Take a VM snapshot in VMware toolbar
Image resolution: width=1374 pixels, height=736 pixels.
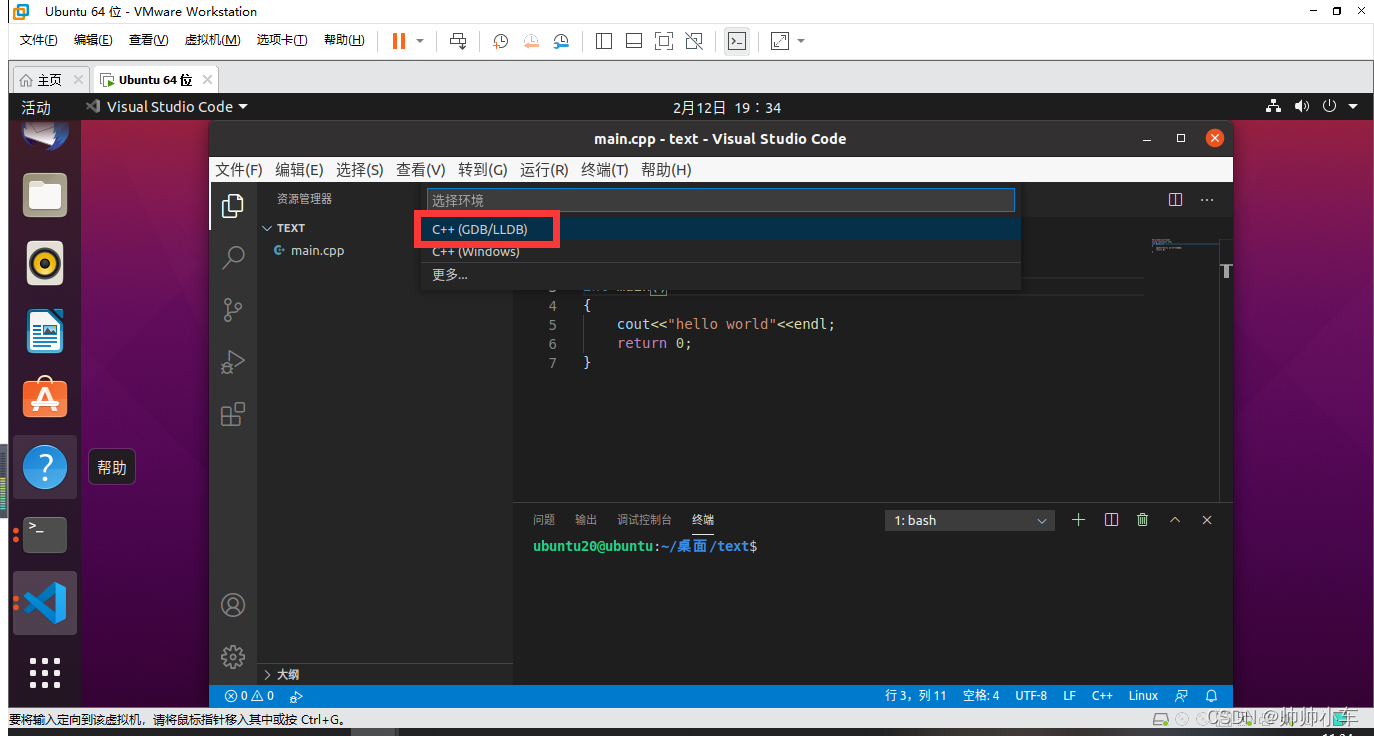(x=501, y=41)
